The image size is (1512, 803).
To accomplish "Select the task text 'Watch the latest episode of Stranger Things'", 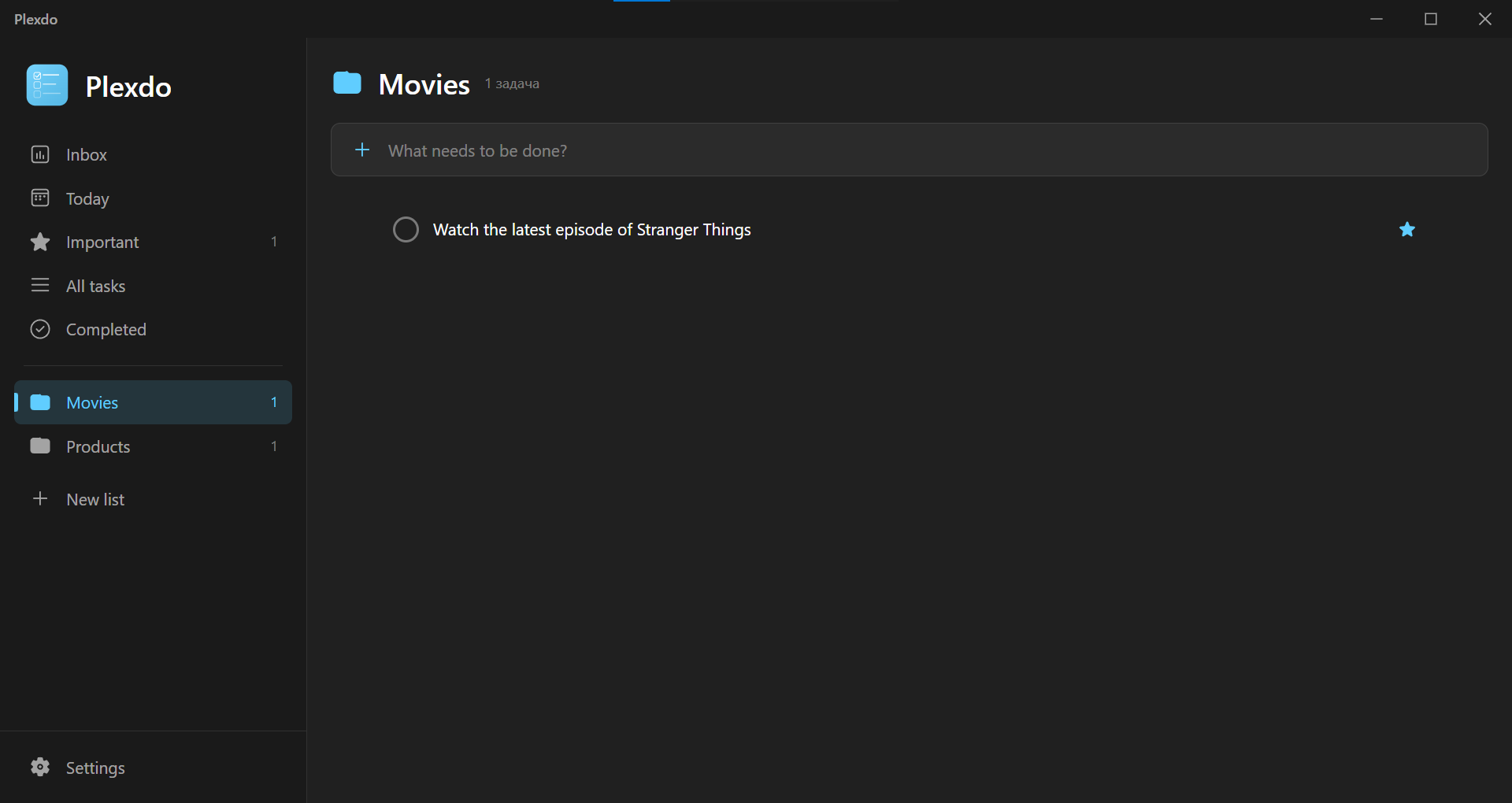I will point(591,229).
